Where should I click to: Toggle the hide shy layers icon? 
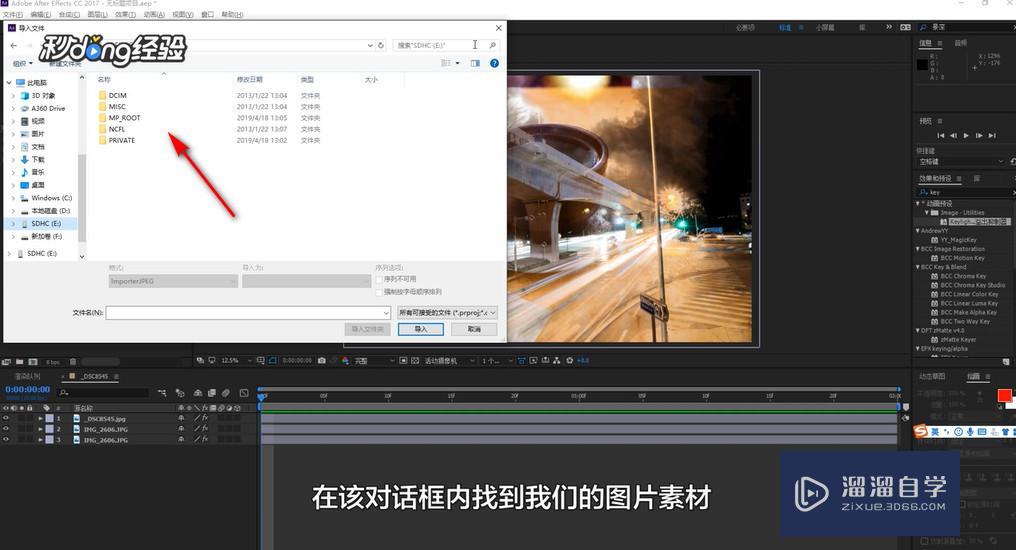point(198,393)
